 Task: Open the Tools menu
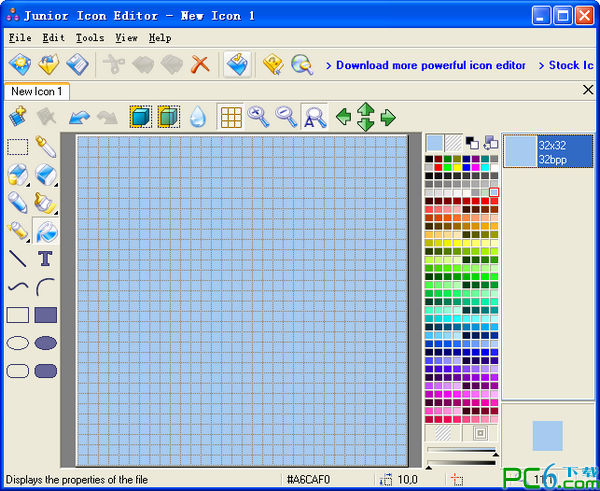click(90, 38)
